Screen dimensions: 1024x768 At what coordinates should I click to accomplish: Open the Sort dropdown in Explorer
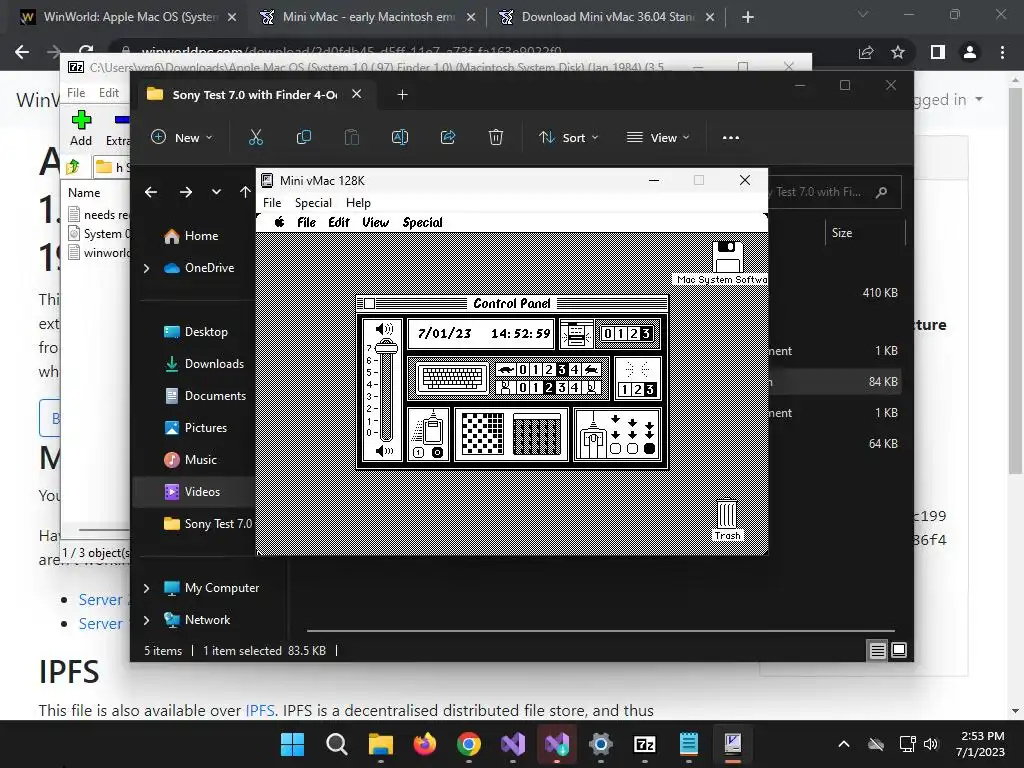point(568,137)
